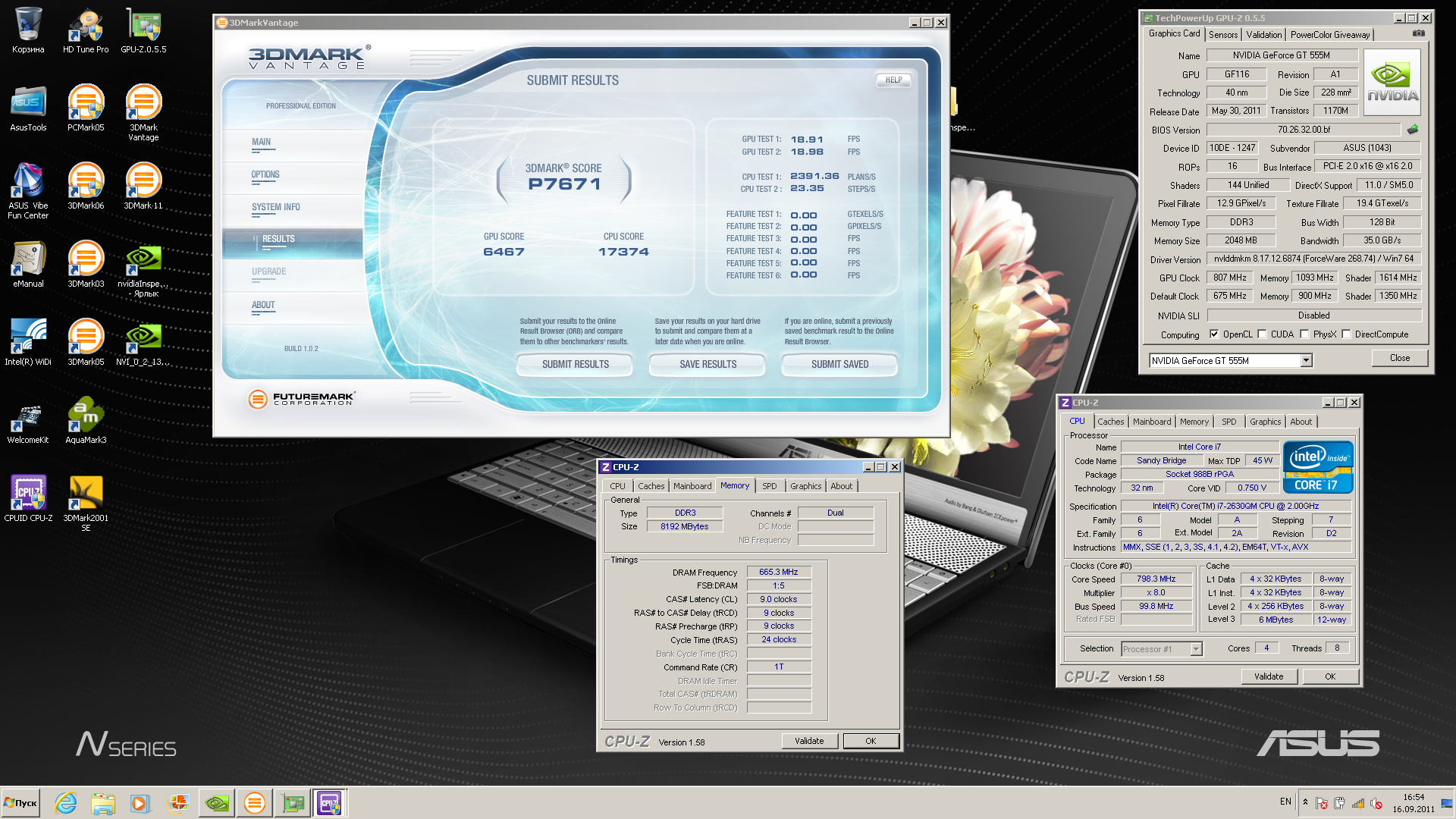
Task: Select Graphics tab in Memory CPU-Z window
Action: 805,486
